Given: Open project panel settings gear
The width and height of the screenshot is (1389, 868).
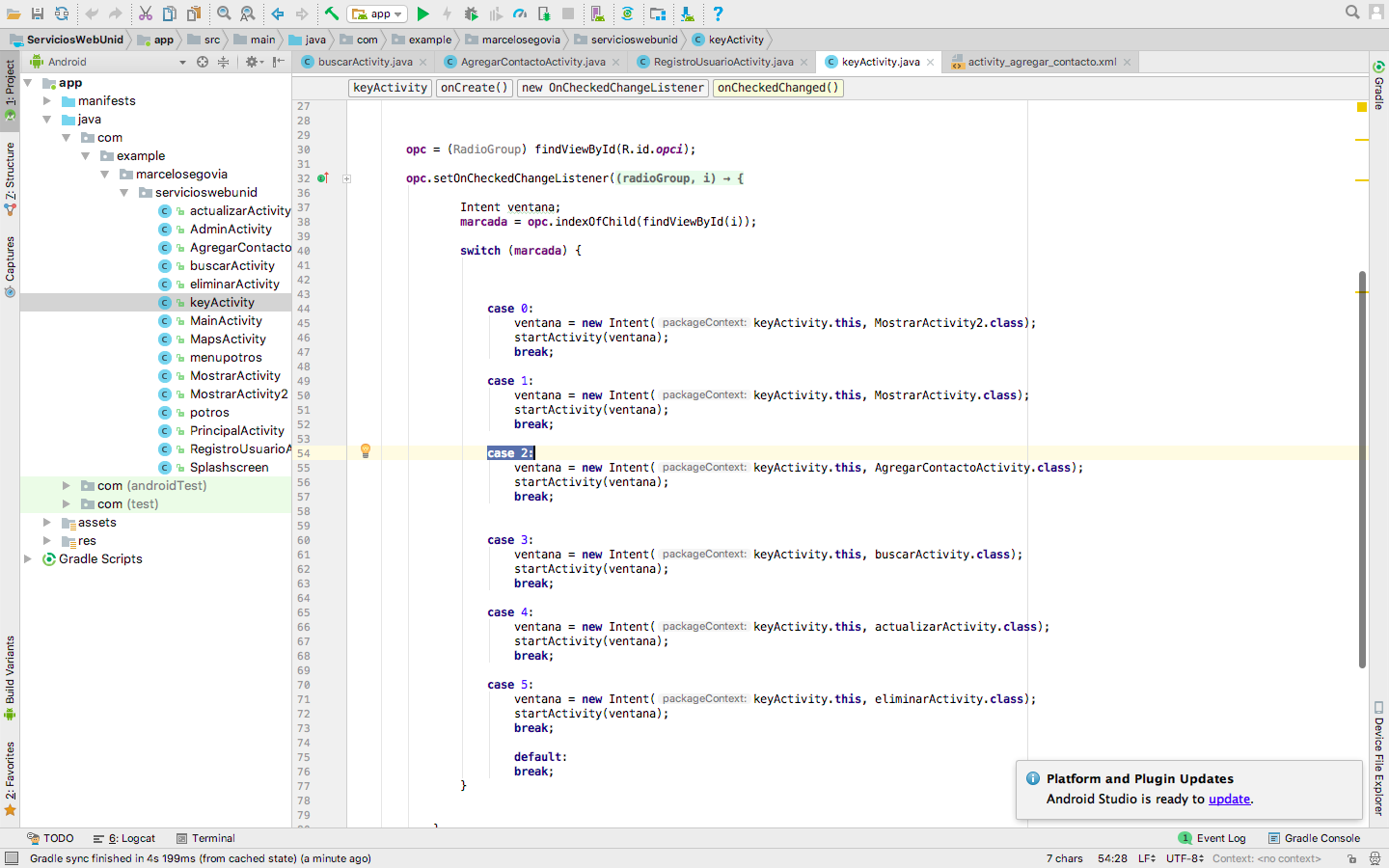Looking at the screenshot, I should (253, 62).
